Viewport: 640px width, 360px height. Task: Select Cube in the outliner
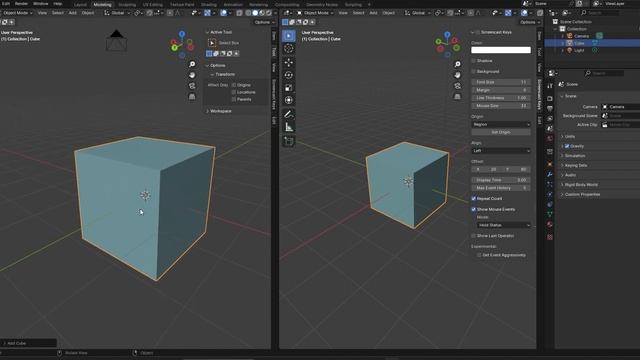click(x=579, y=43)
